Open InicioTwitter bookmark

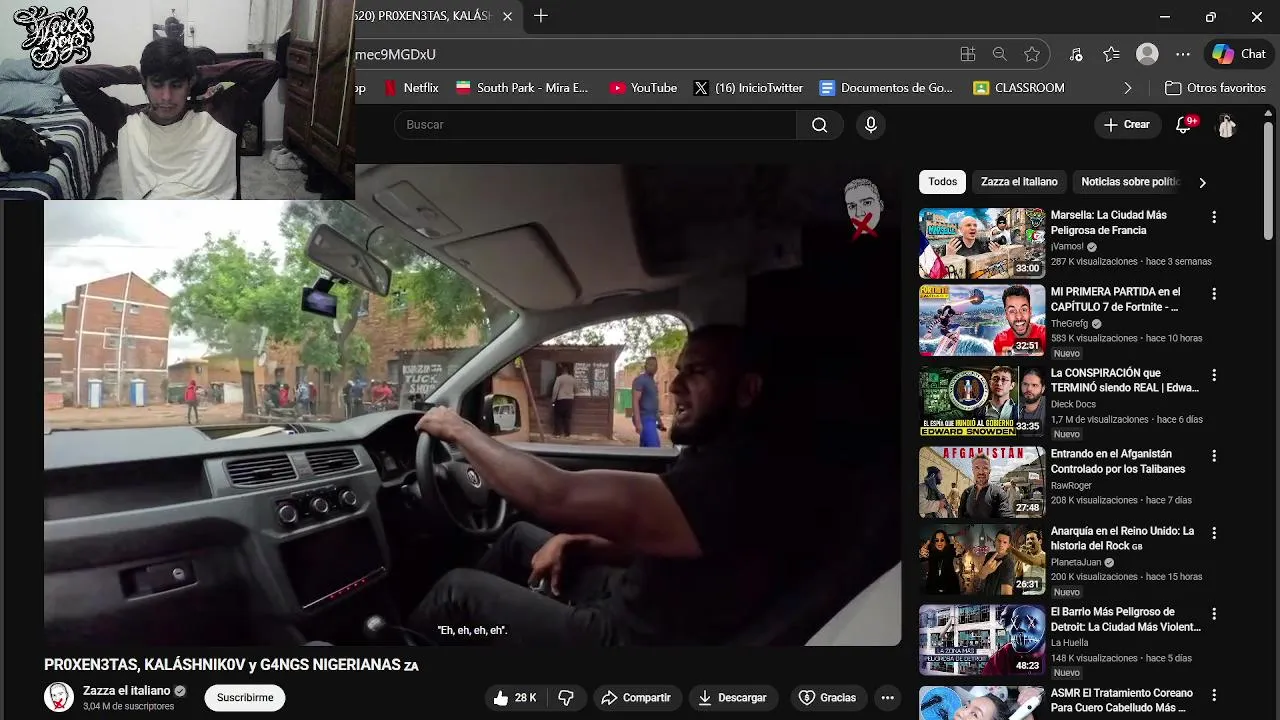748,88
